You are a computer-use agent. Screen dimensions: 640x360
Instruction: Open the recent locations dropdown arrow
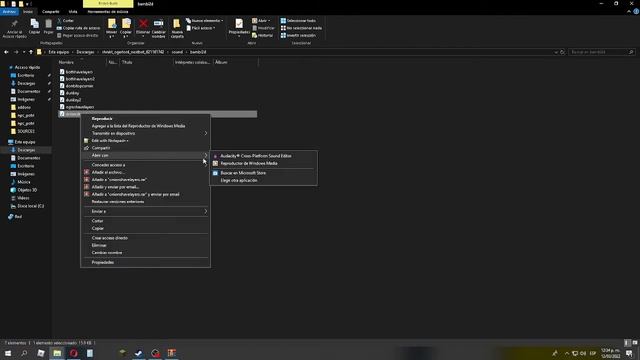[24, 52]
